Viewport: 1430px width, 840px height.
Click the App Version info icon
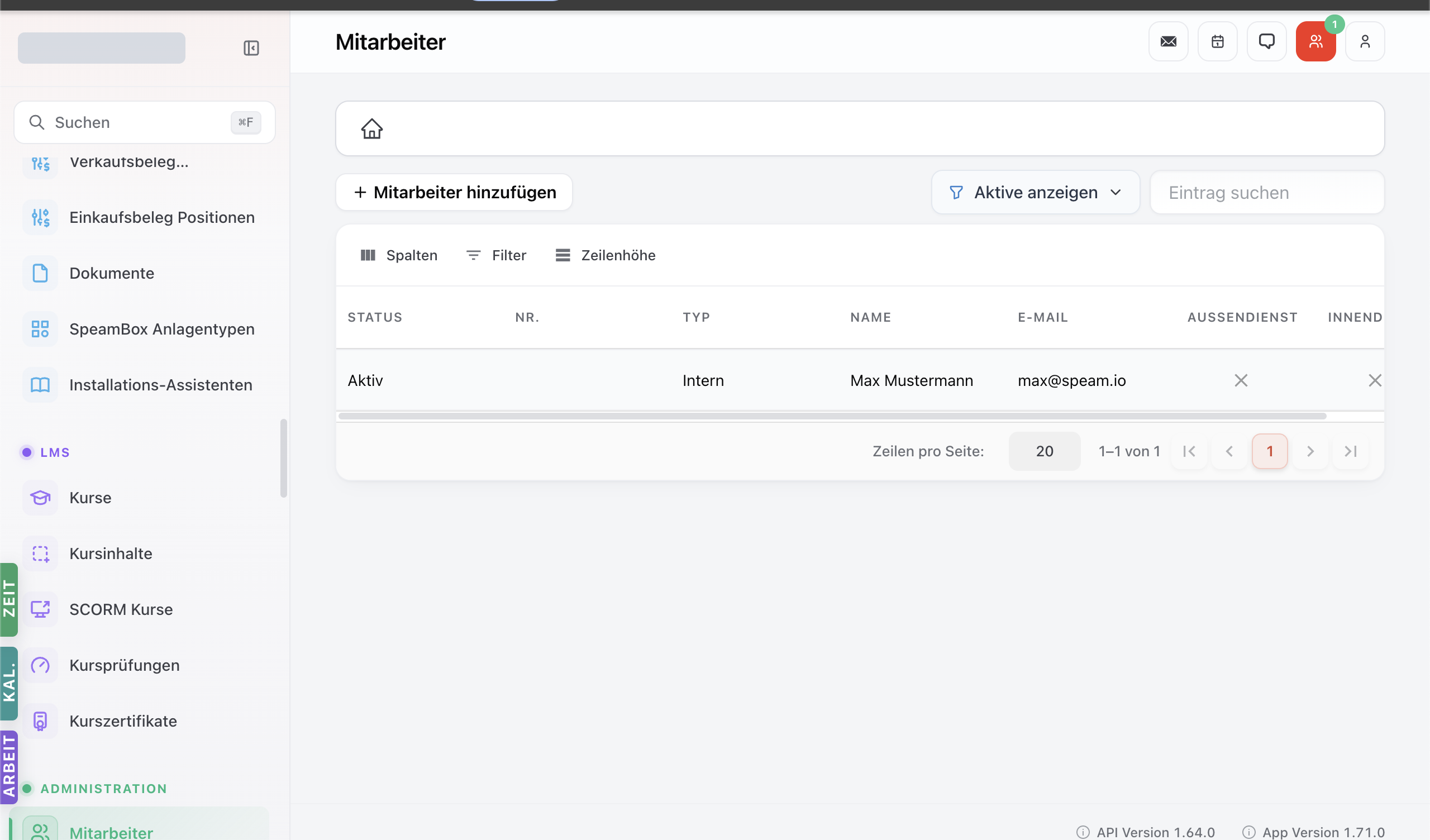[x=1248, y=832]
